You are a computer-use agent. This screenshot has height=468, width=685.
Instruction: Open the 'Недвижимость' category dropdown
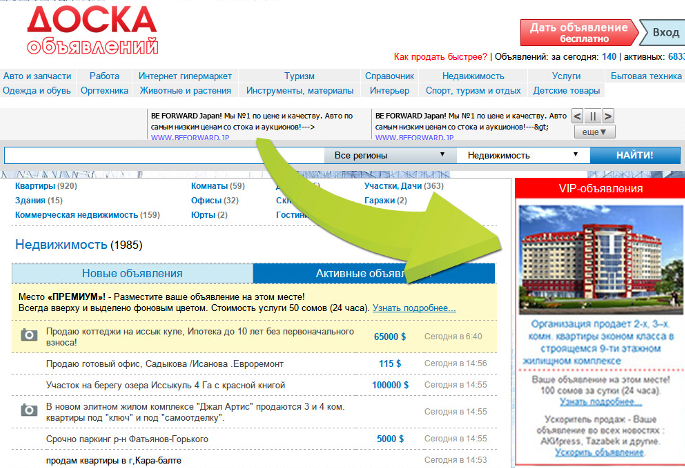click(x=523, y=156)
